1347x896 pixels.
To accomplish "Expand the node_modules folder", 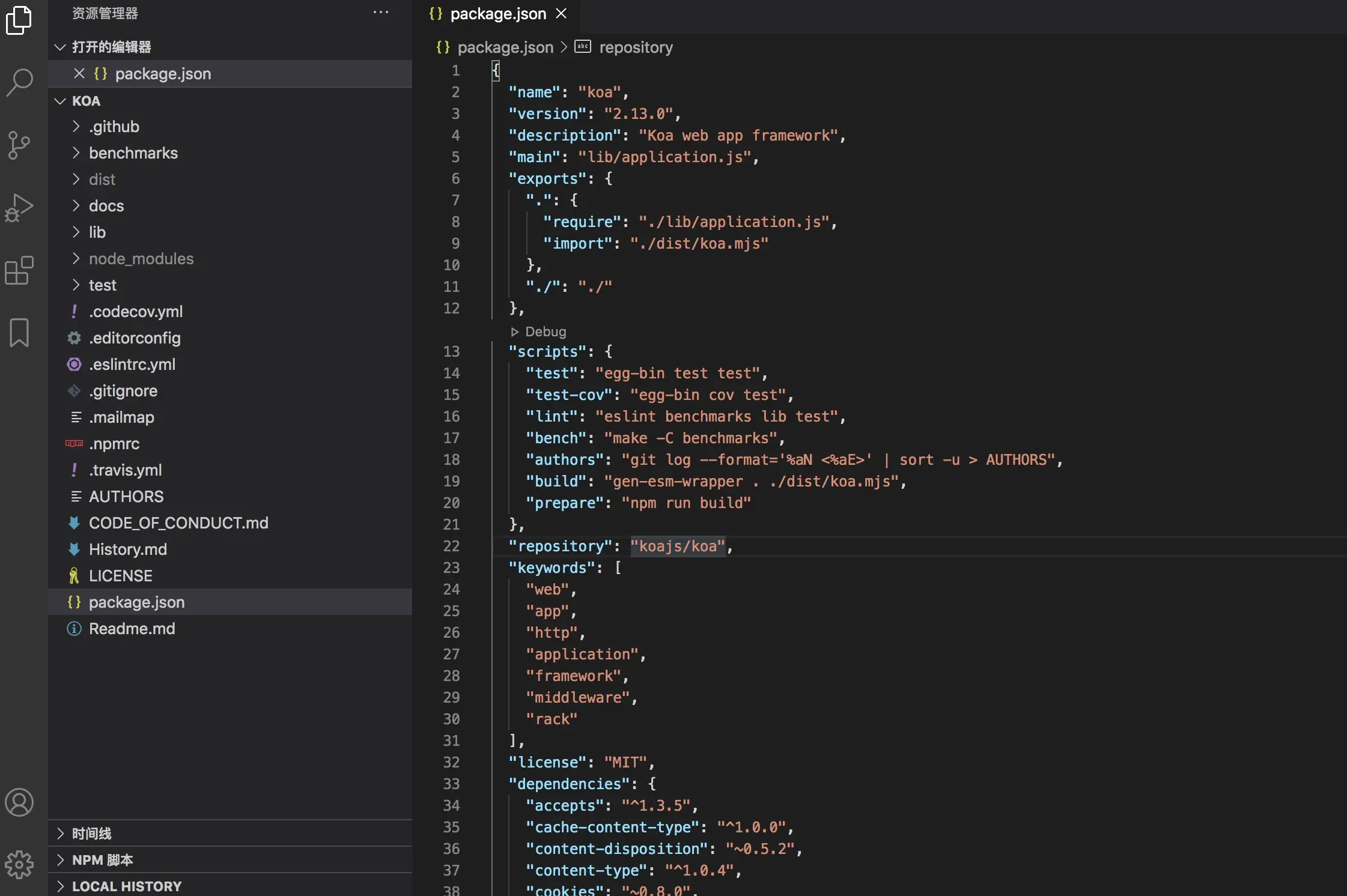I will (141, 259).
